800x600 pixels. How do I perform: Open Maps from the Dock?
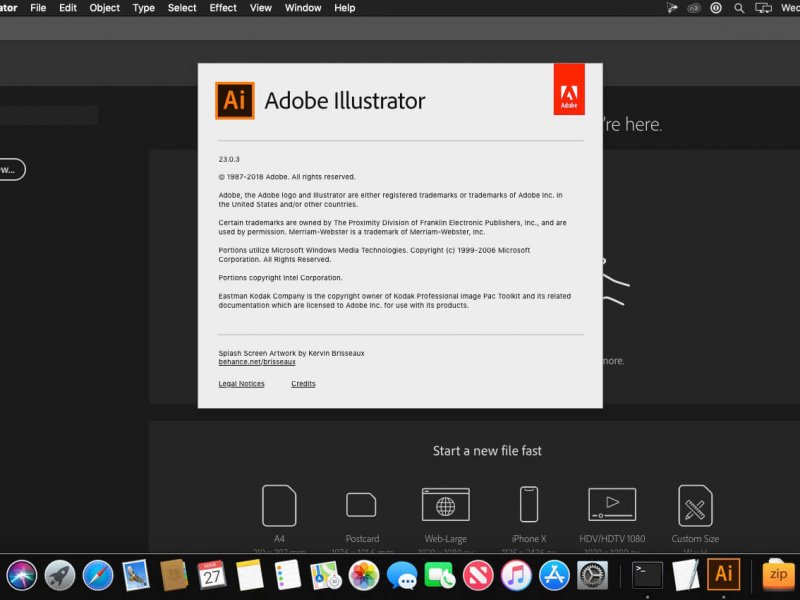pos(326,575)
